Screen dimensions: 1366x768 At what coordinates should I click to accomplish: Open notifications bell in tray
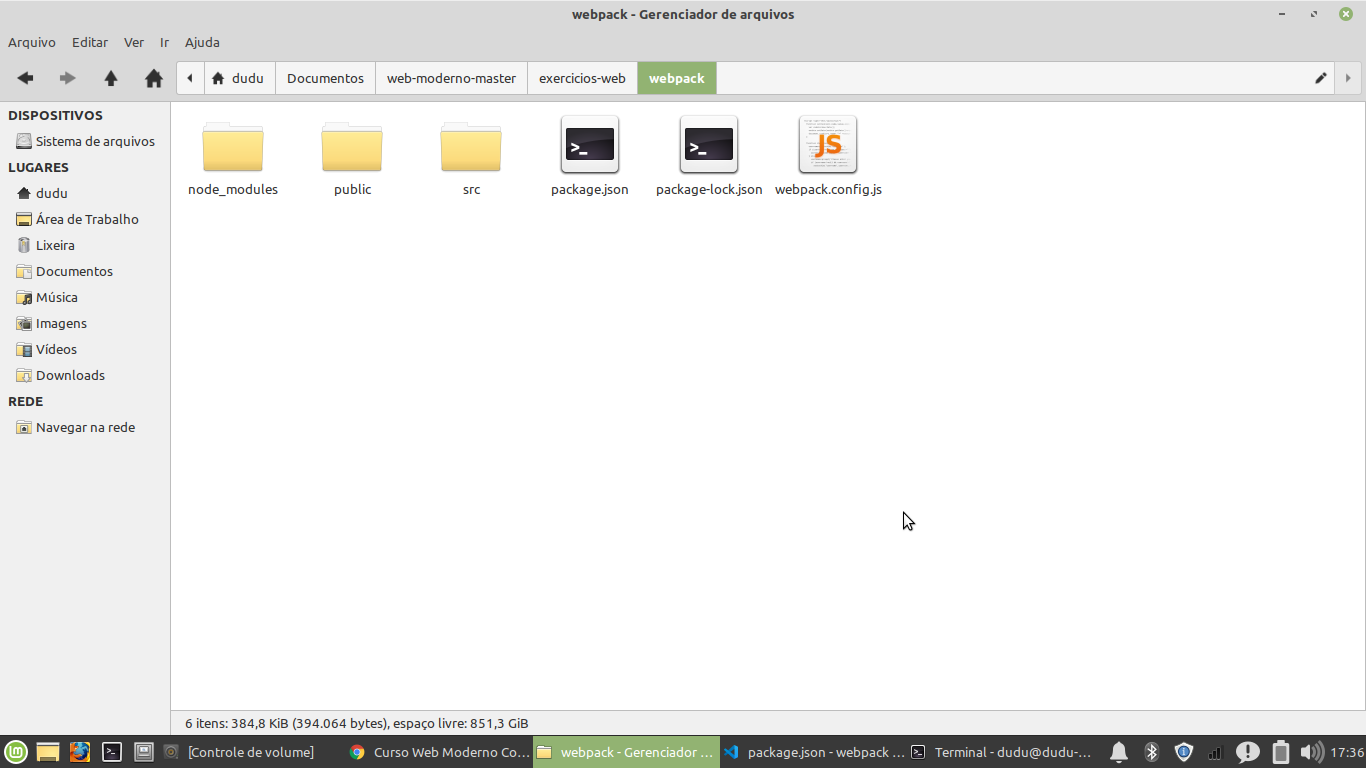(x=1119, y=752)
